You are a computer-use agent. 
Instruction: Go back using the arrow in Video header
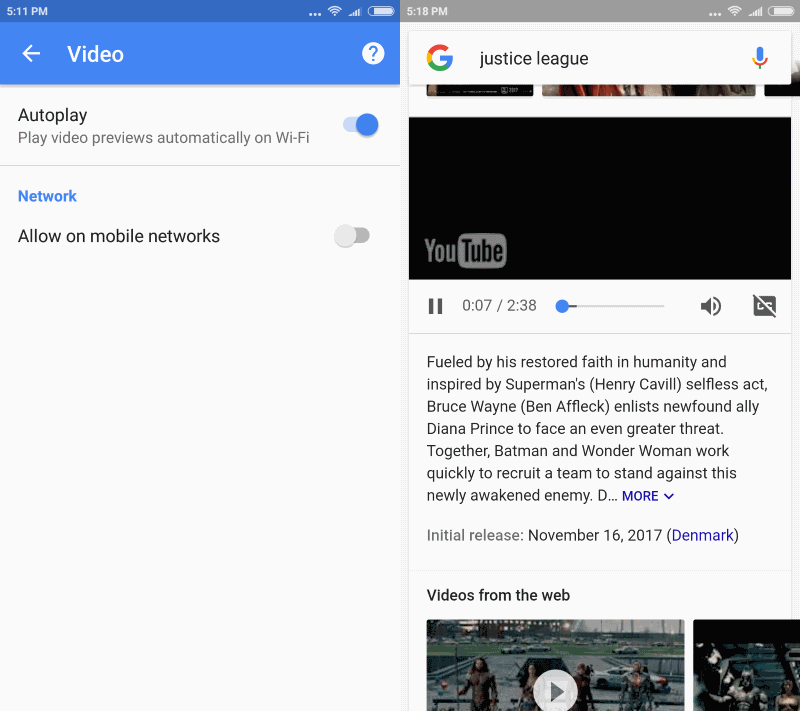(x=31, y=54)
